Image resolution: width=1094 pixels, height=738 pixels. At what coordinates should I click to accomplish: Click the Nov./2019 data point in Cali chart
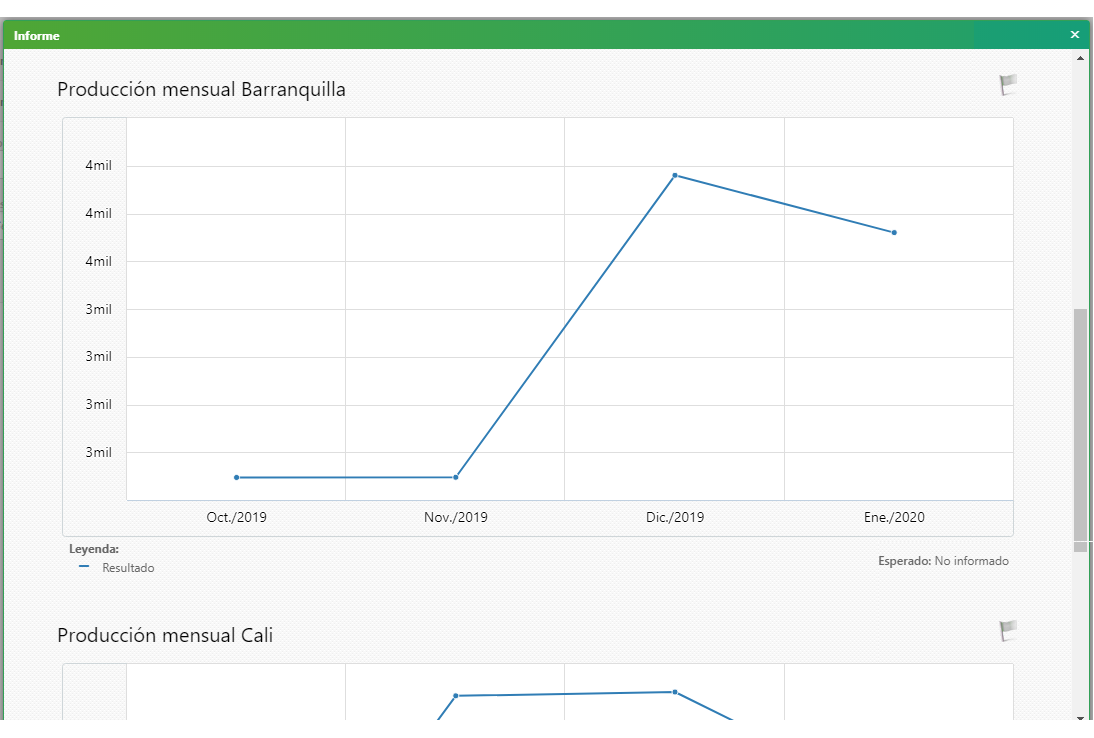click(456, 695)
